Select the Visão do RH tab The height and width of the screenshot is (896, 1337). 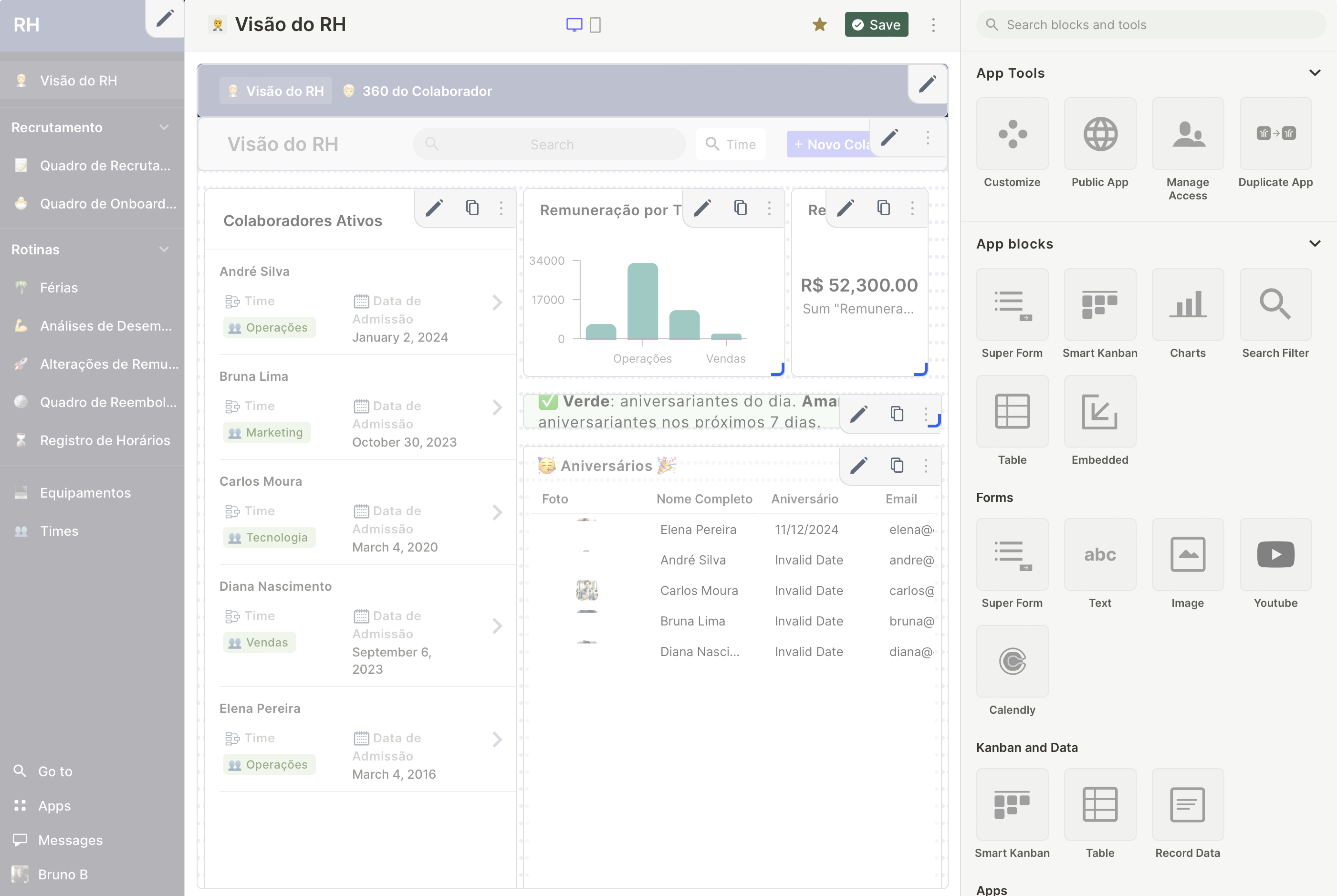[275, 91]
